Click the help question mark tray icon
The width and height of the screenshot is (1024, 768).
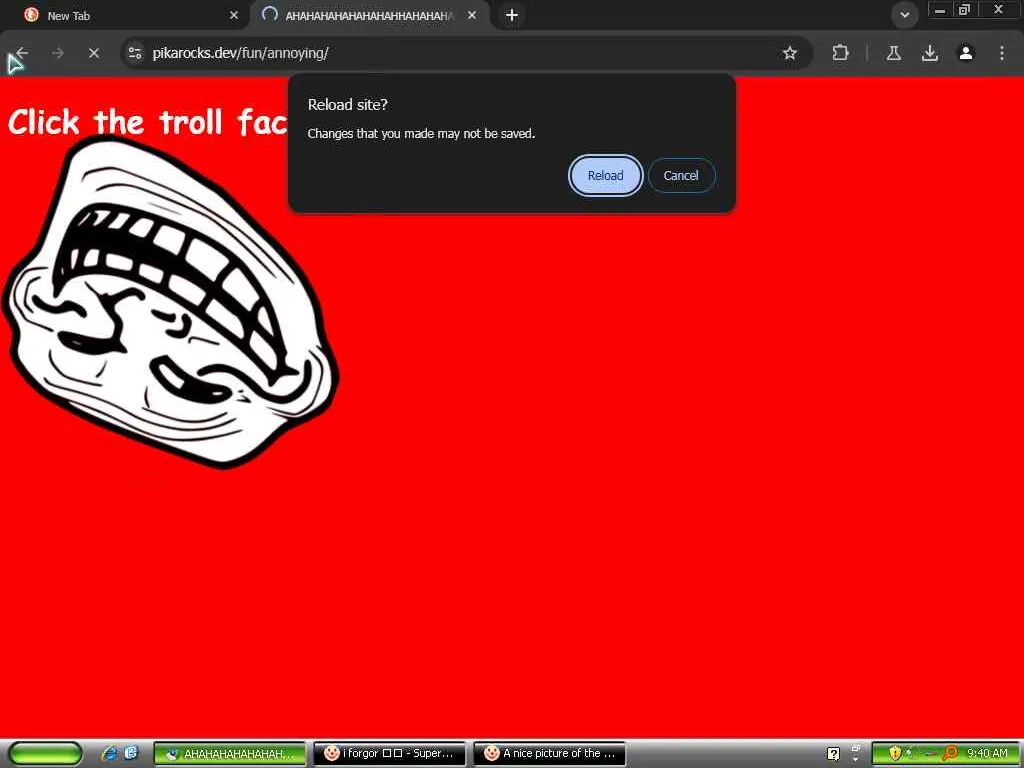(x=833, y=754)
